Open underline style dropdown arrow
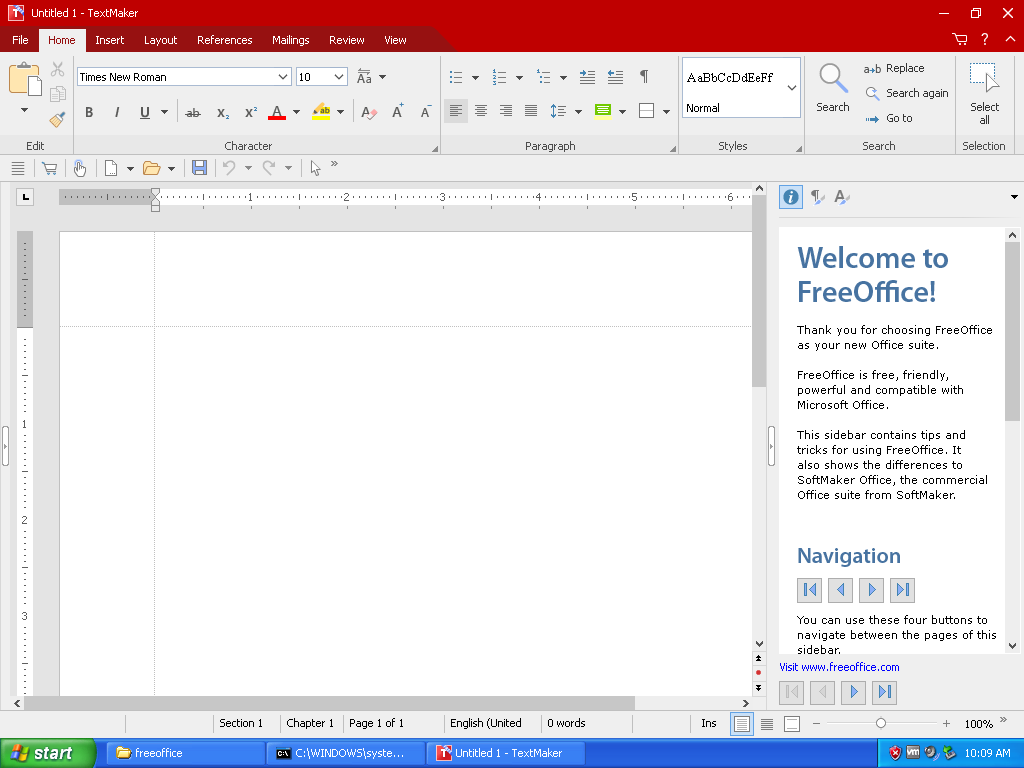 [165, 112]
